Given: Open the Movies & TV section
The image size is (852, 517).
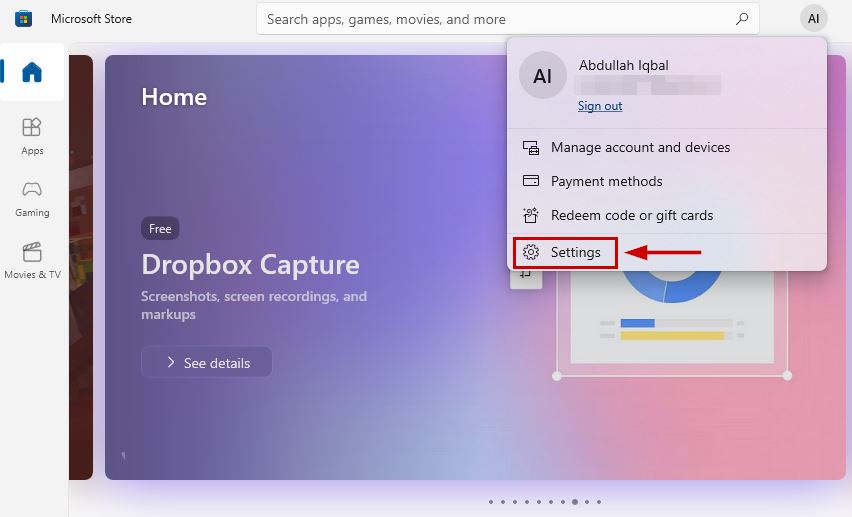Looking at the screenshot, I should tap(32, 260).
